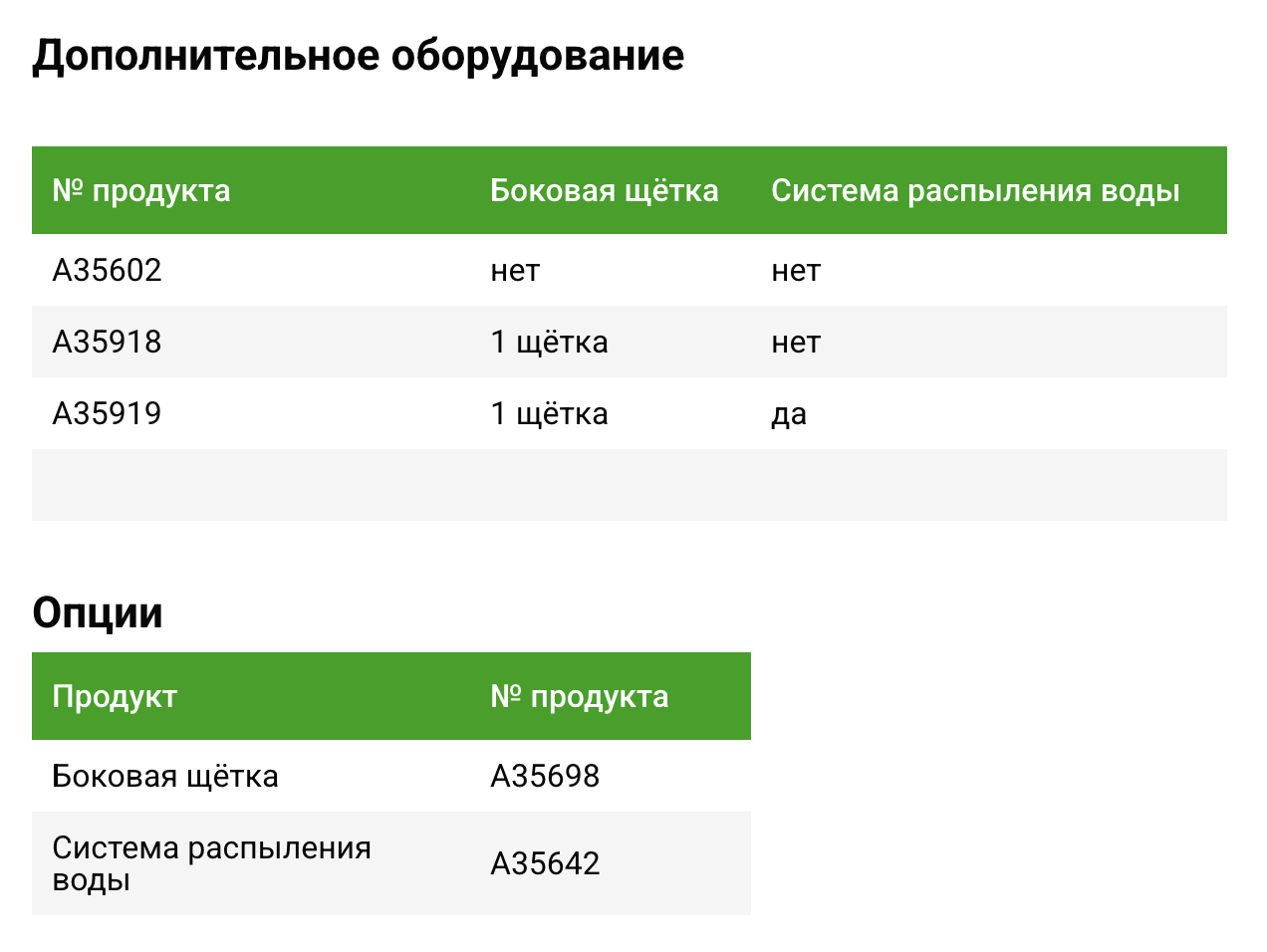The image size is (1267, 952).
Task: Select product number A35602
Action: (x=107, y=271)
